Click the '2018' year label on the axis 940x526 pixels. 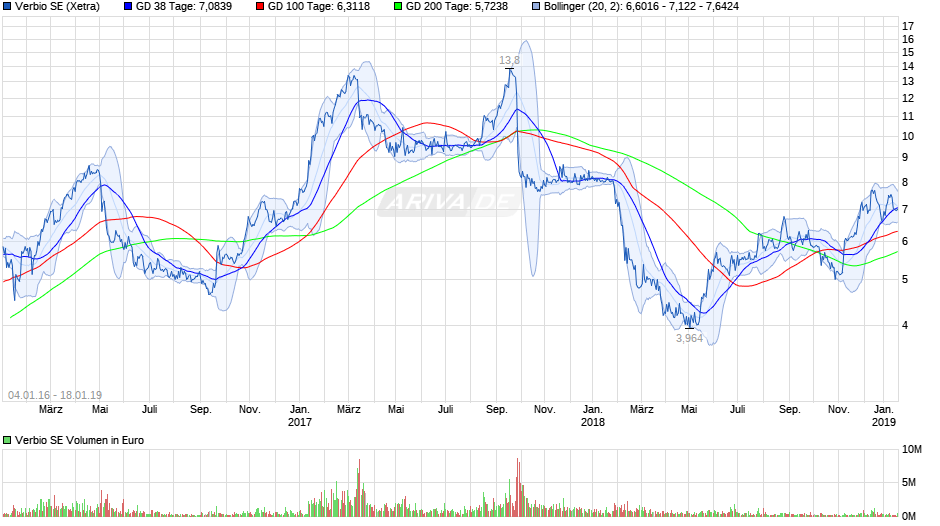click(x=593, y=422)
